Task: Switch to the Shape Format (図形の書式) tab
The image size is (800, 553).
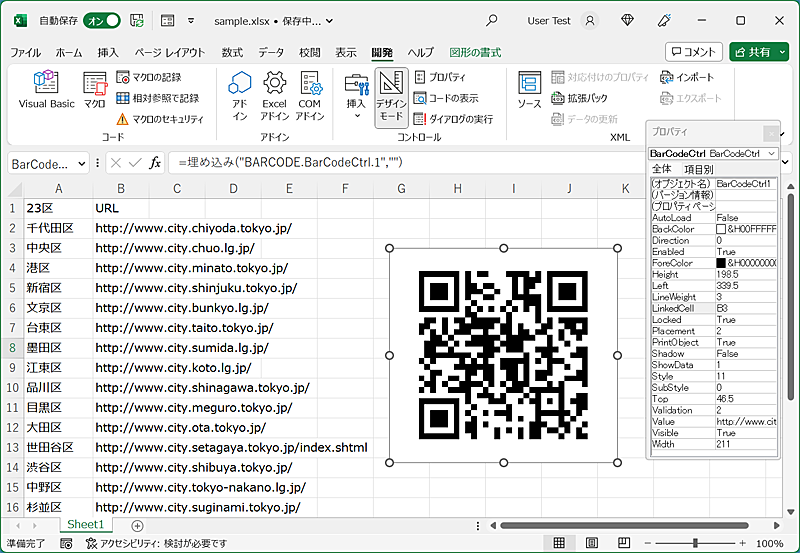Action: [475, 53]
